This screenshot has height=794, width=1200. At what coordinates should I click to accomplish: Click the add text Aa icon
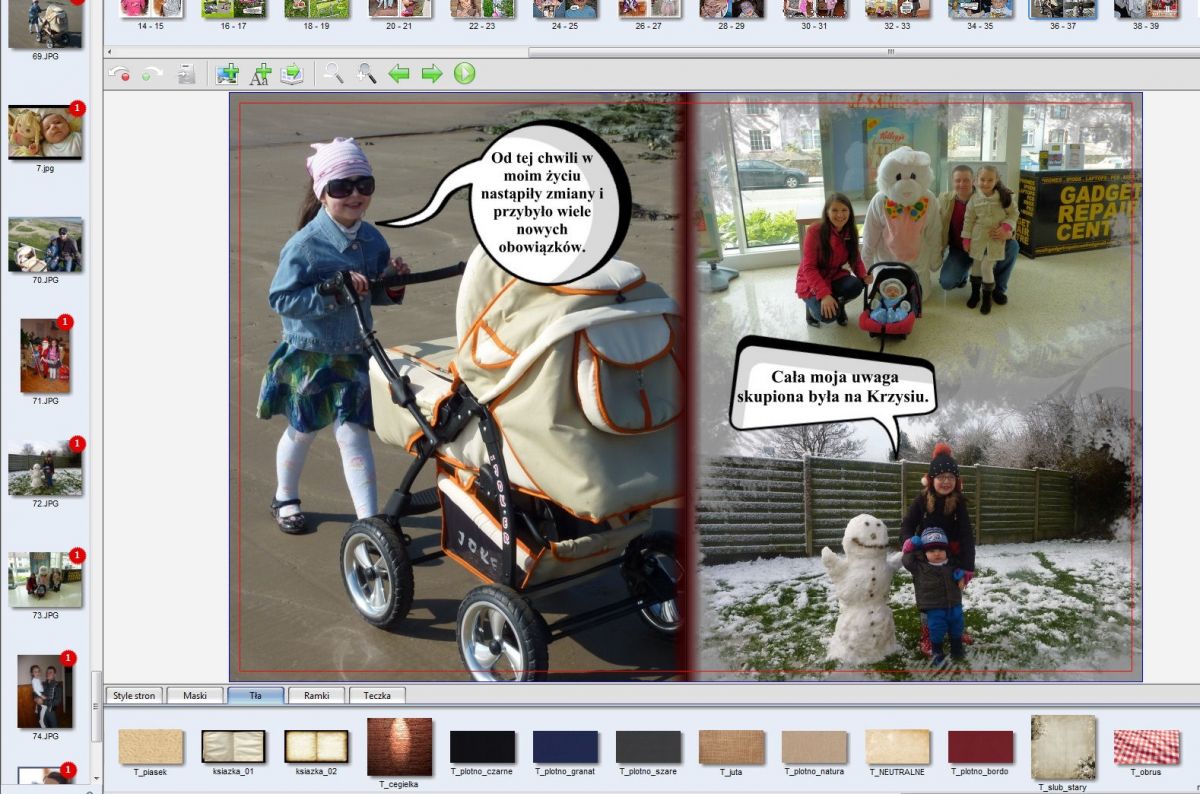pyautogui.click(x=260, y=73)
